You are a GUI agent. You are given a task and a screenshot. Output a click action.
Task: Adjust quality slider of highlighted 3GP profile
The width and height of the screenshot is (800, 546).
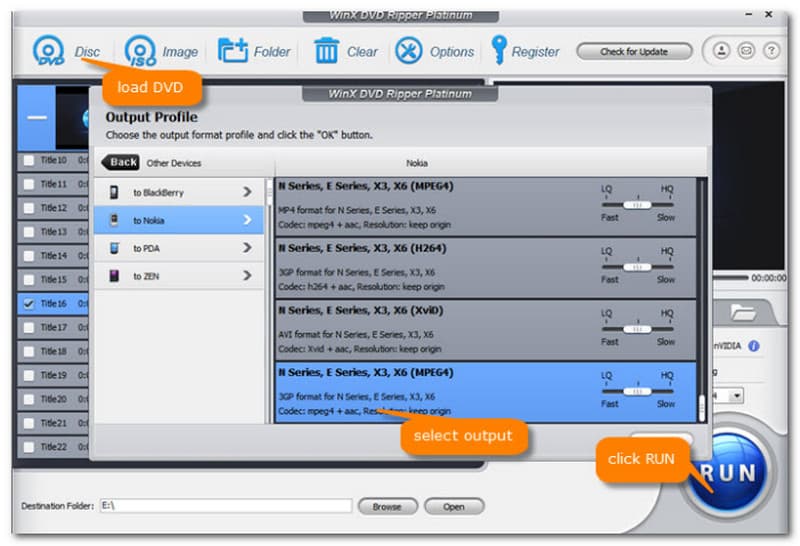637,391
